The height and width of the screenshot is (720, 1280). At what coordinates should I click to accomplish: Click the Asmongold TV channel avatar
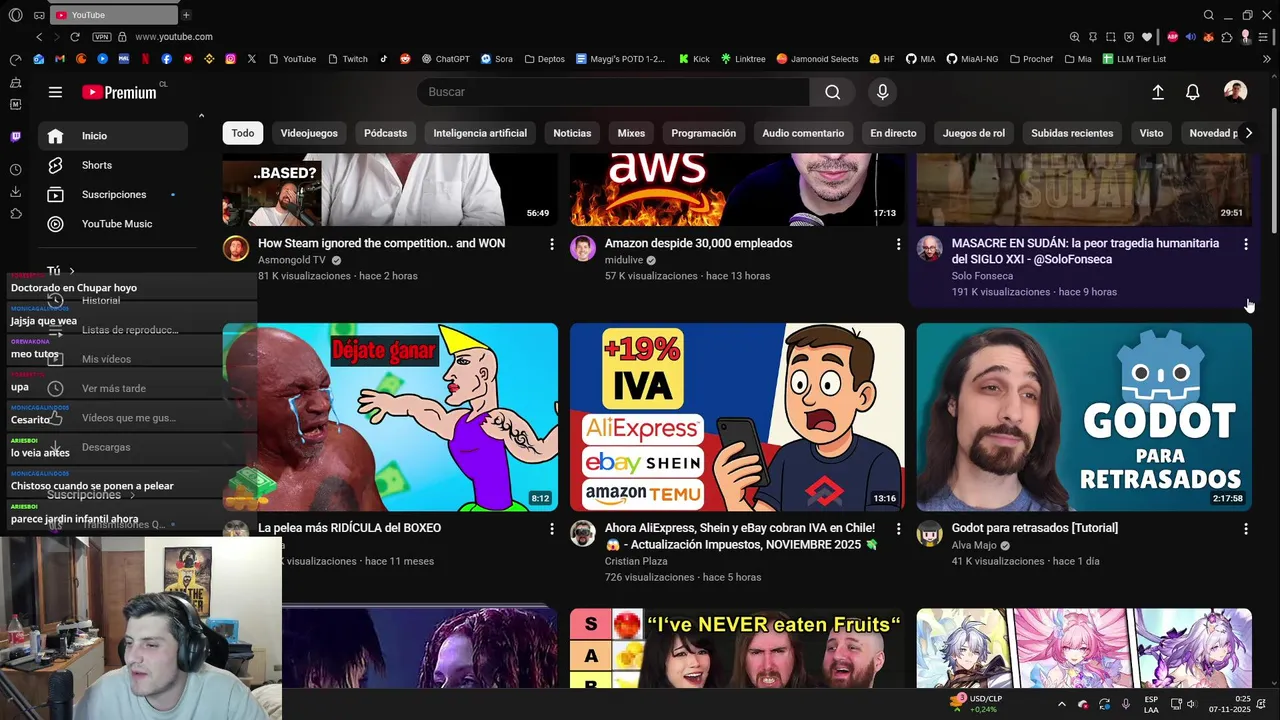coord(236,249)
